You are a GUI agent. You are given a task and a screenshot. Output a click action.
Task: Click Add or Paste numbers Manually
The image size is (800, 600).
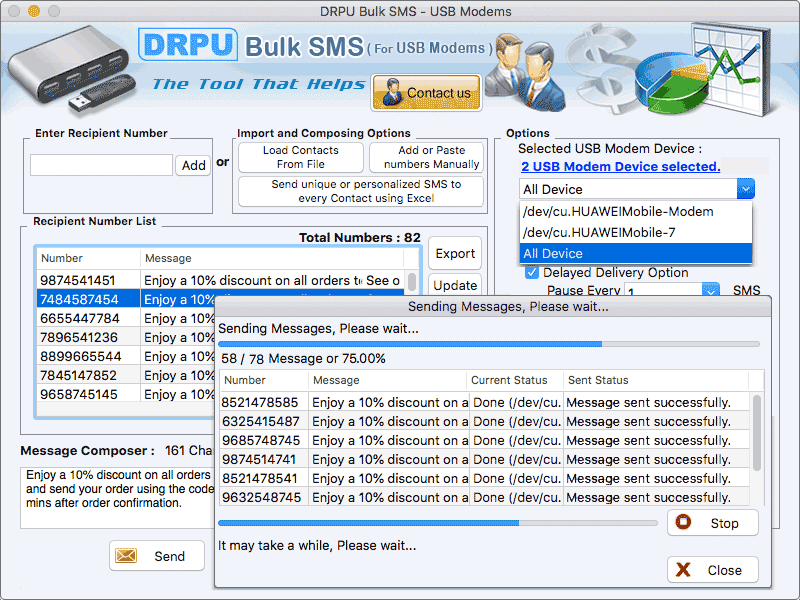pos(426,157)
